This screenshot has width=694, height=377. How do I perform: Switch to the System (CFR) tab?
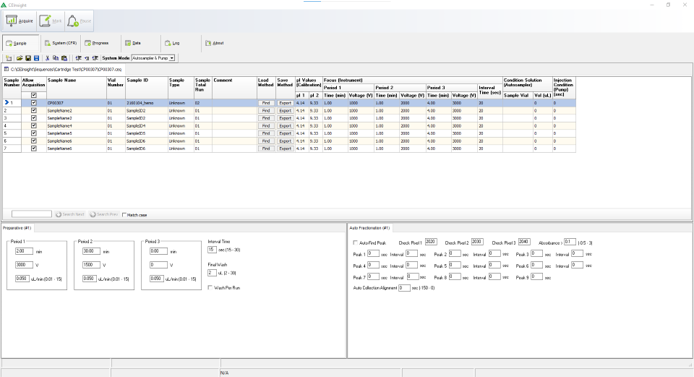click(x=61, y=43)
